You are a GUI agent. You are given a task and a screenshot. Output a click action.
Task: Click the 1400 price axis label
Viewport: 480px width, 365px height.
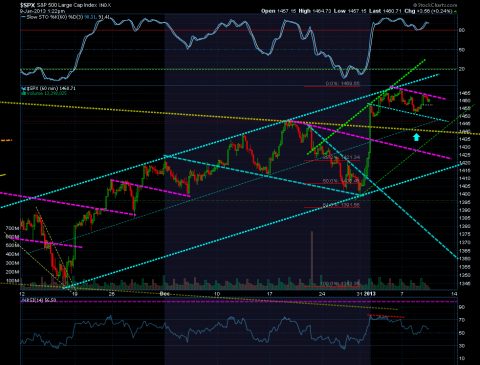point(465,194)
